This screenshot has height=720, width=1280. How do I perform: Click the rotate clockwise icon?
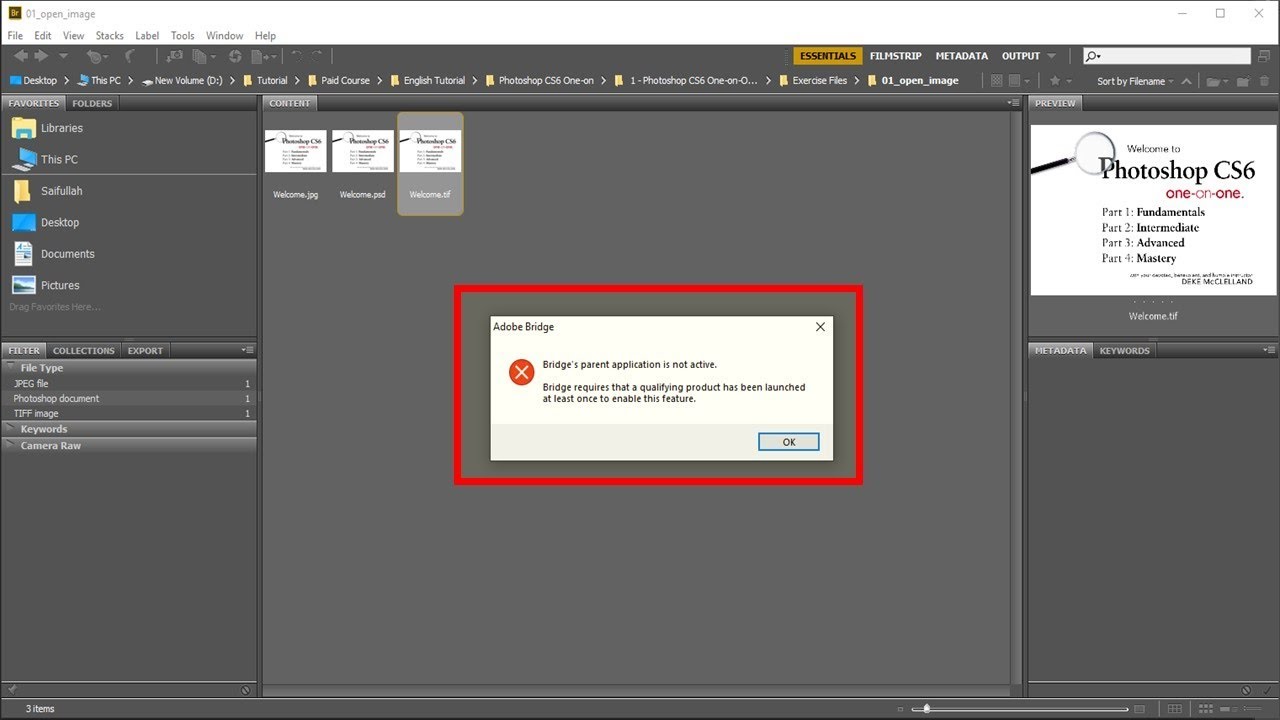pos(316,56)
